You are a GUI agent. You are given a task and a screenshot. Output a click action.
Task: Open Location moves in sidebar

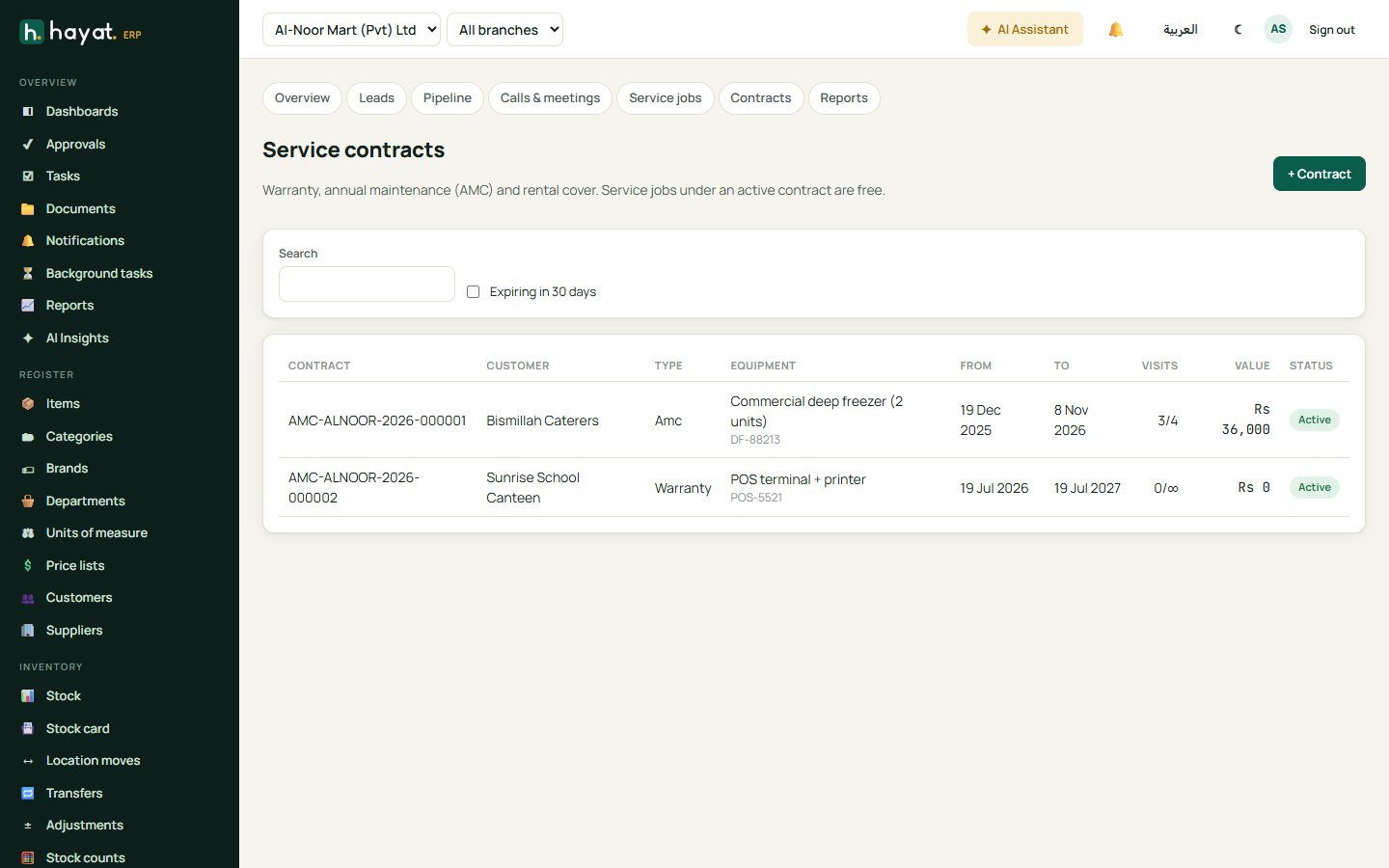[93, 761]
